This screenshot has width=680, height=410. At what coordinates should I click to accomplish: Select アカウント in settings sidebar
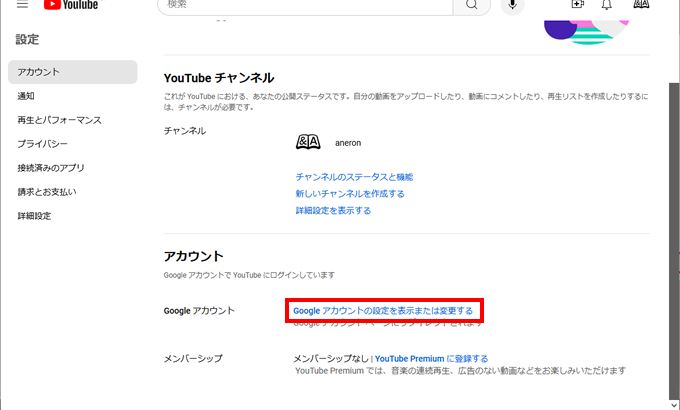click(73, 72)
